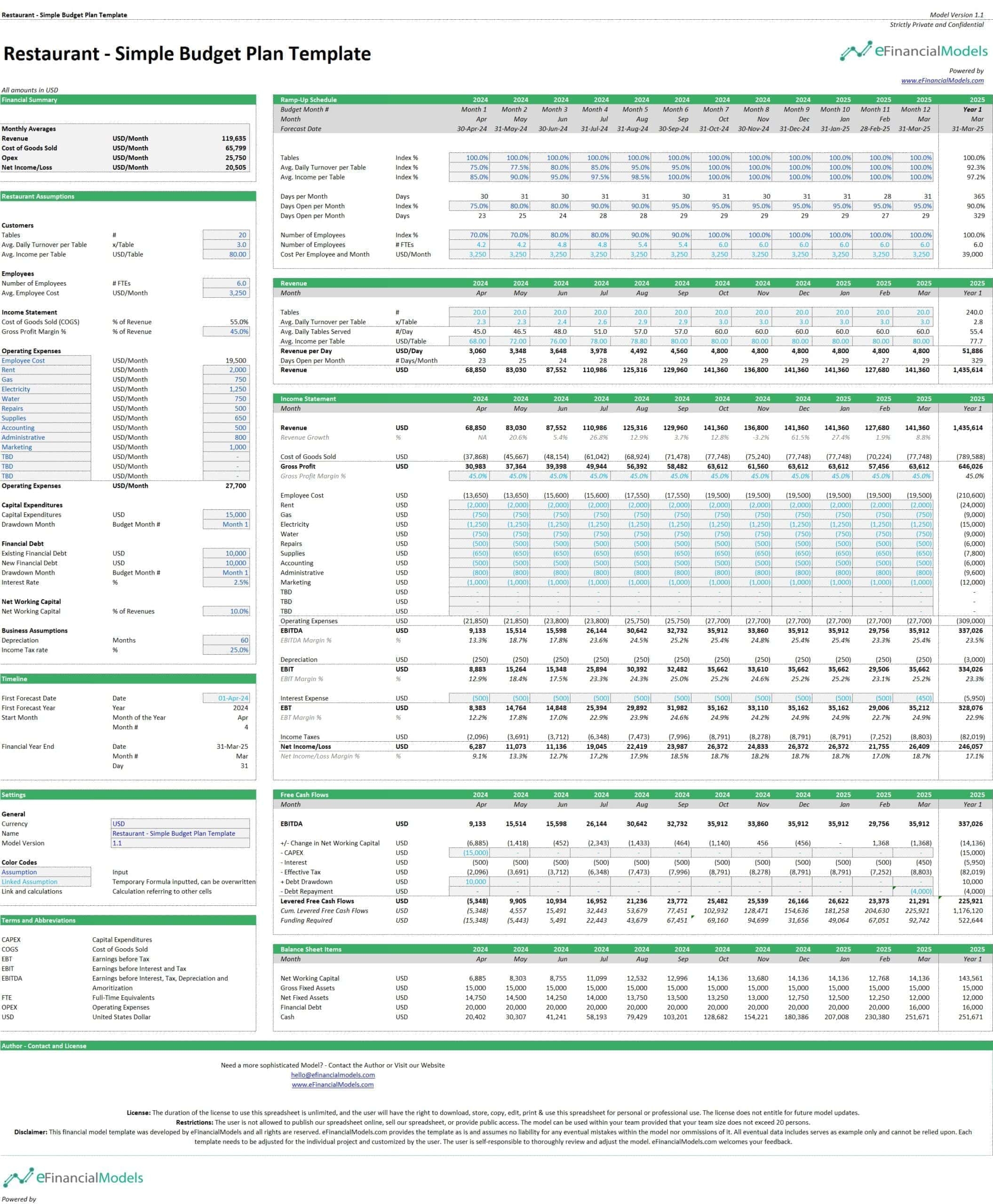Select the Electricity amount input 1,250
Image resolution: width=993 pixels, height=1204 pixels.
[x=226, y=389]
